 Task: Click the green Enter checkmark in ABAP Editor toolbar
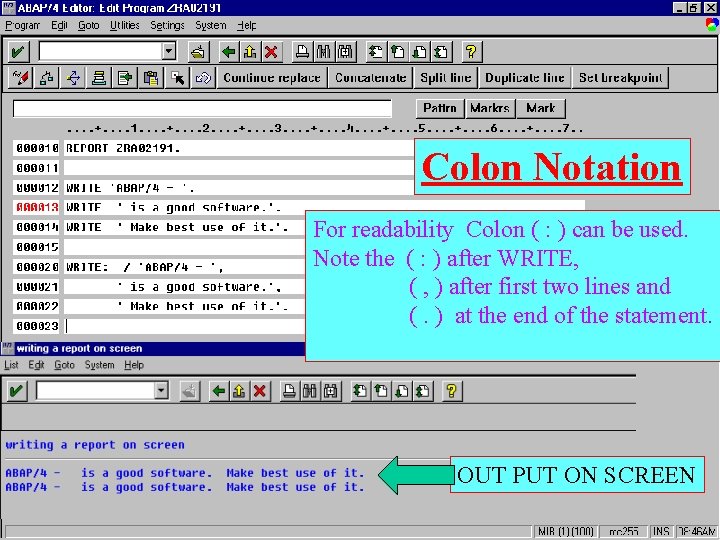pyautogui.click(x=18, y=51)
